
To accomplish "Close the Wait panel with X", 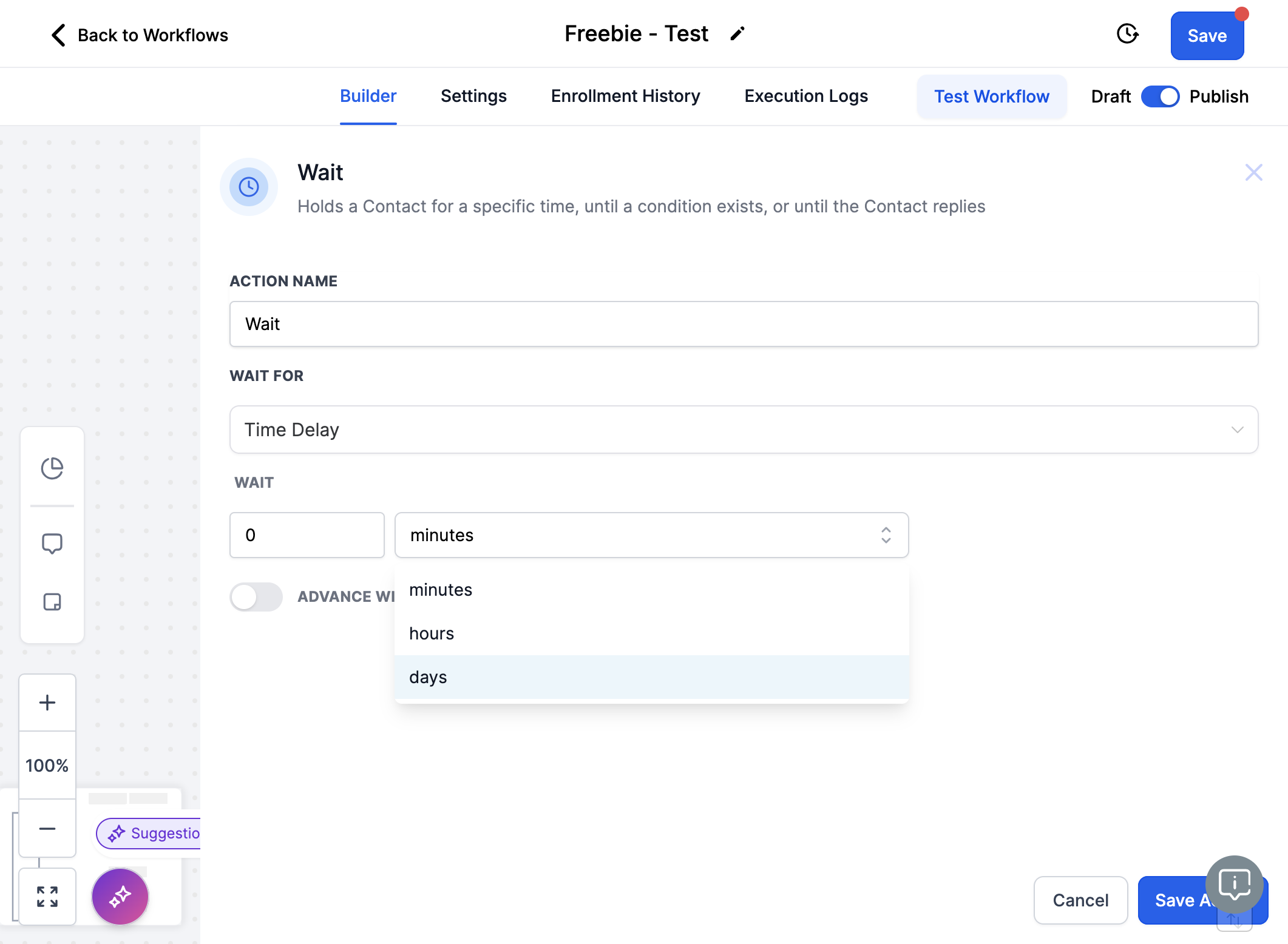I will coord(1253,172).
